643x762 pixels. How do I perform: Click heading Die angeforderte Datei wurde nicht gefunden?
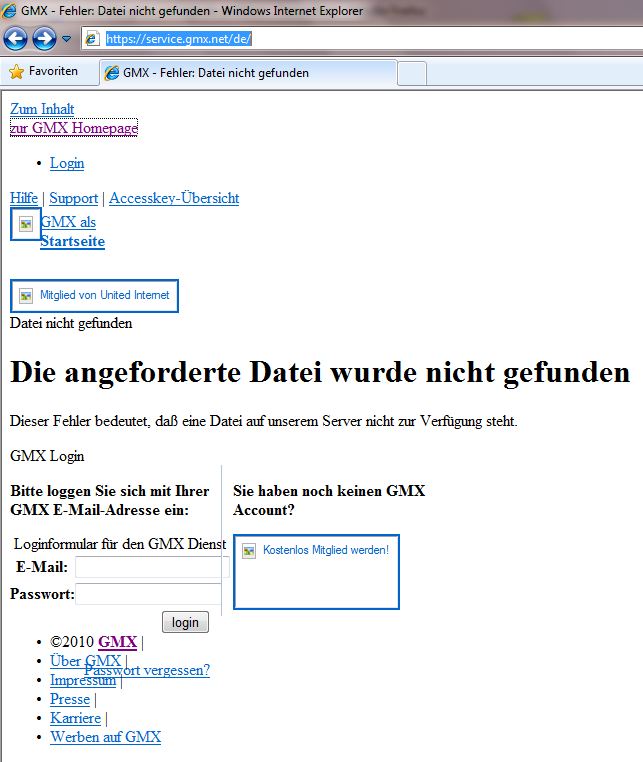pyautogui.click(x=320, y=373)
